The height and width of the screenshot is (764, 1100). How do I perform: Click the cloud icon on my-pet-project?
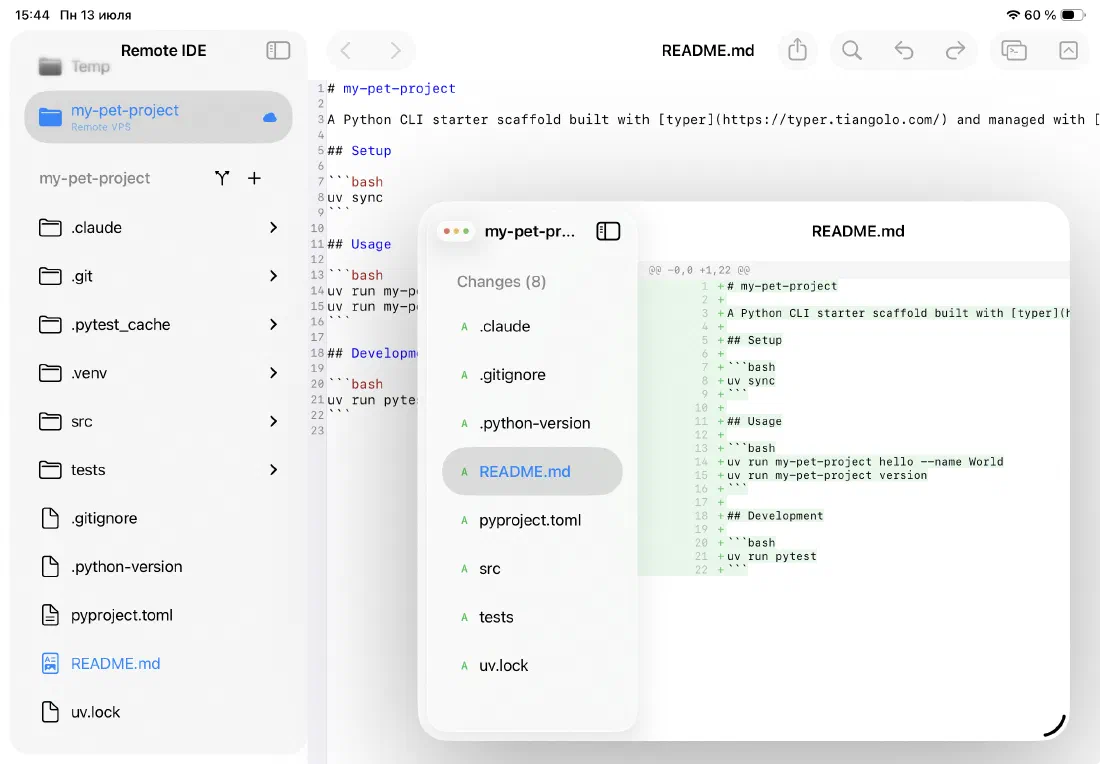pyautogui.click(x=269, y=117)
